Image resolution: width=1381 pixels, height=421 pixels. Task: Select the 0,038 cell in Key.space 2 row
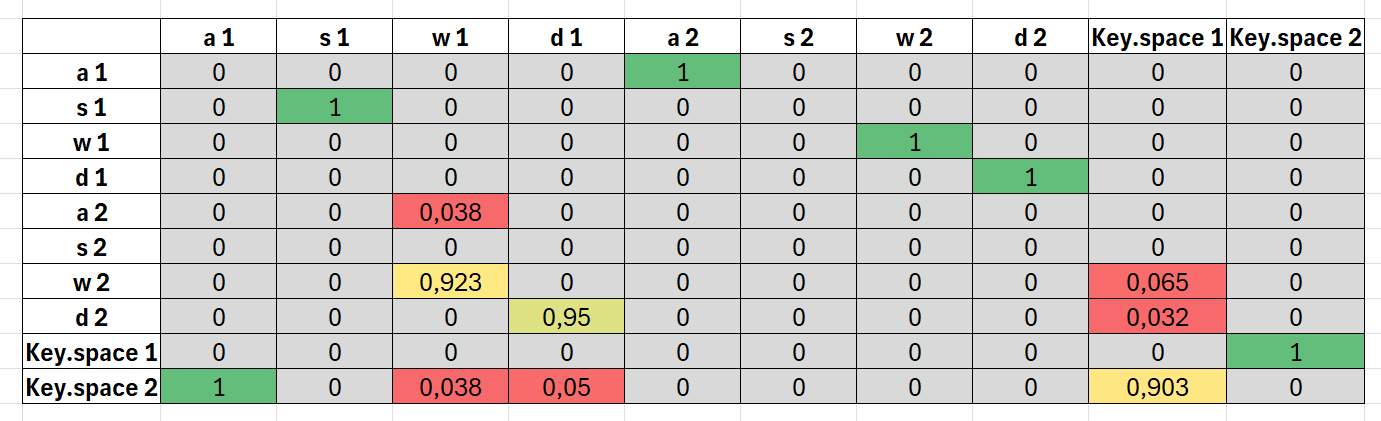coord(450,387)
